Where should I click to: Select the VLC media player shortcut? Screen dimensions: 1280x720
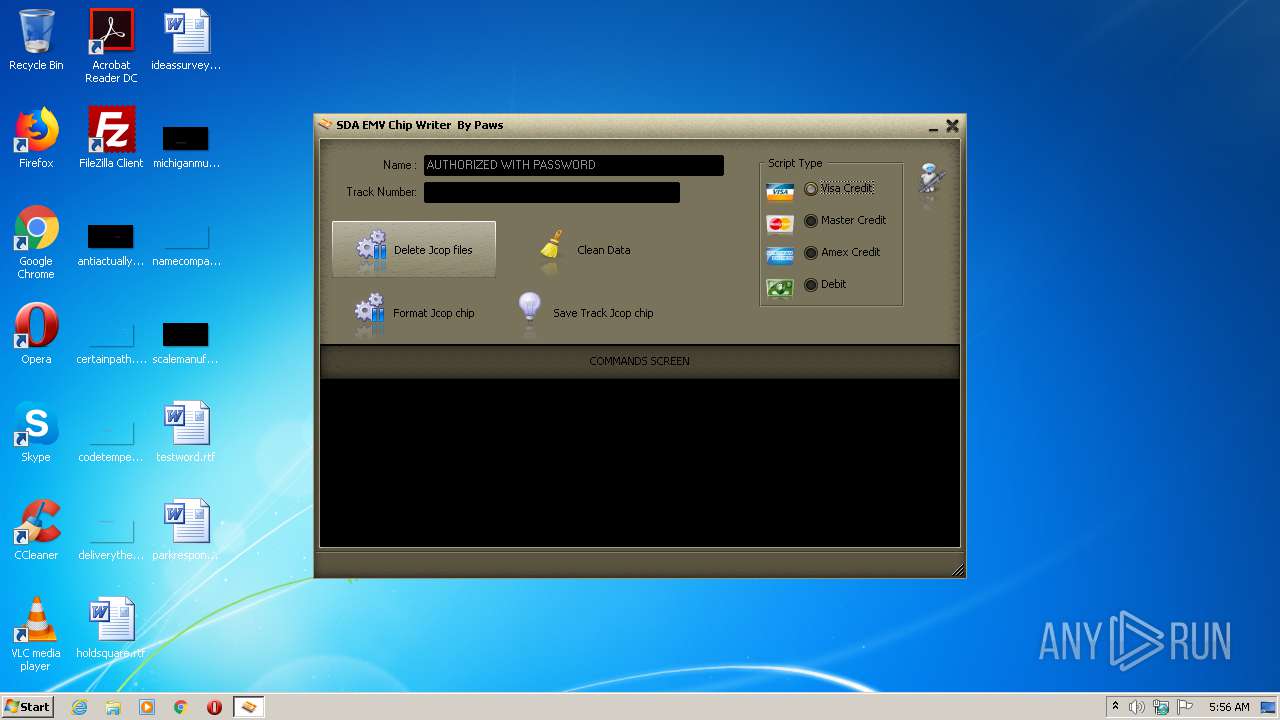click(x=36, y=634)
